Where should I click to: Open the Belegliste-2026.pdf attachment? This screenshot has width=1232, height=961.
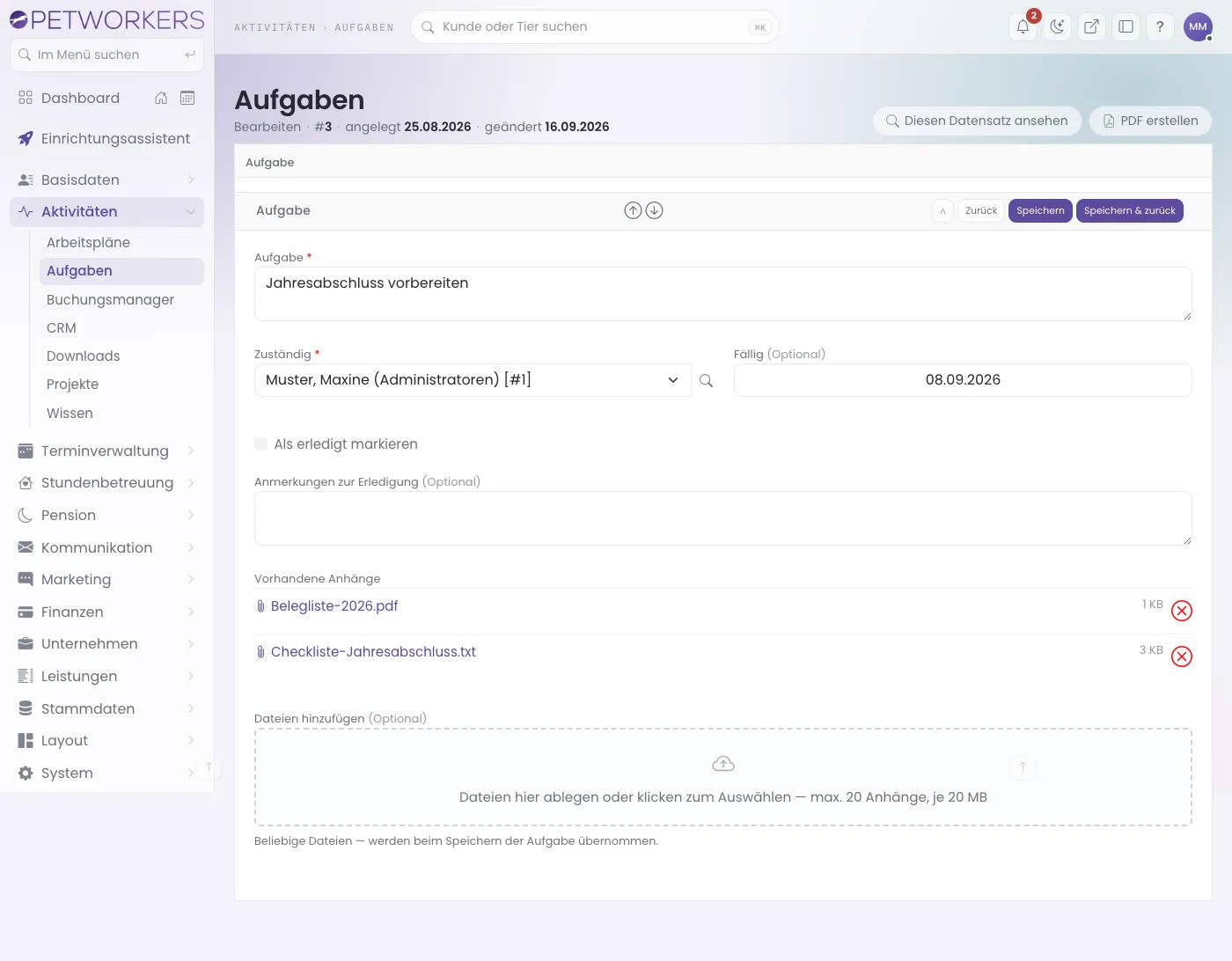click(334, 606)
